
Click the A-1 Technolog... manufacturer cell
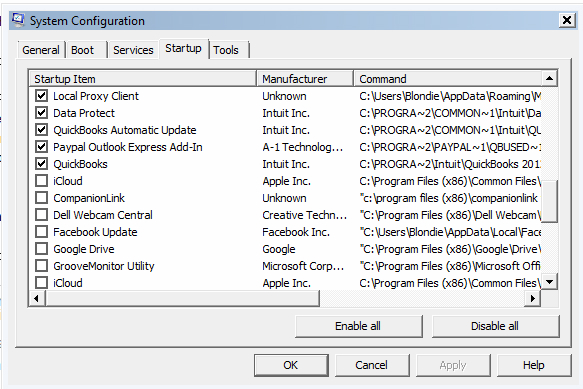[x=303, y=147]
